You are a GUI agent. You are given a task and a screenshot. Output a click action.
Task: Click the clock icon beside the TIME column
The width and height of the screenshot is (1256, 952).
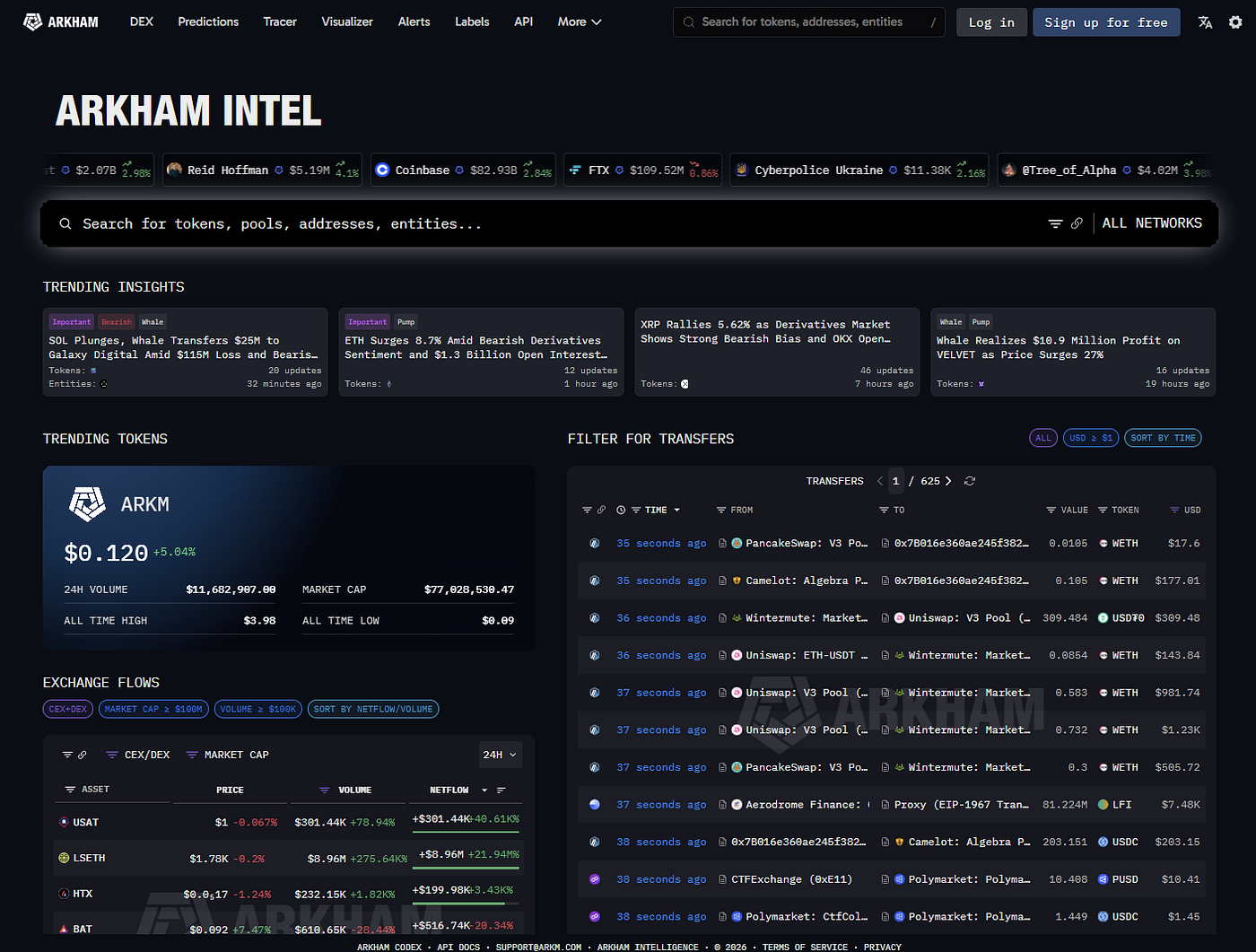click(621, 510)
